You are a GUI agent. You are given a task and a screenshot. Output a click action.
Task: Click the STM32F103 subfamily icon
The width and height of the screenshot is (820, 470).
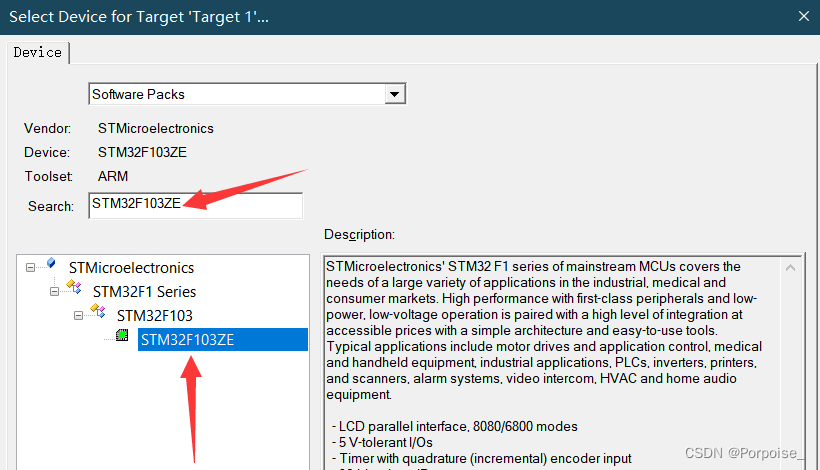point(98,311)
